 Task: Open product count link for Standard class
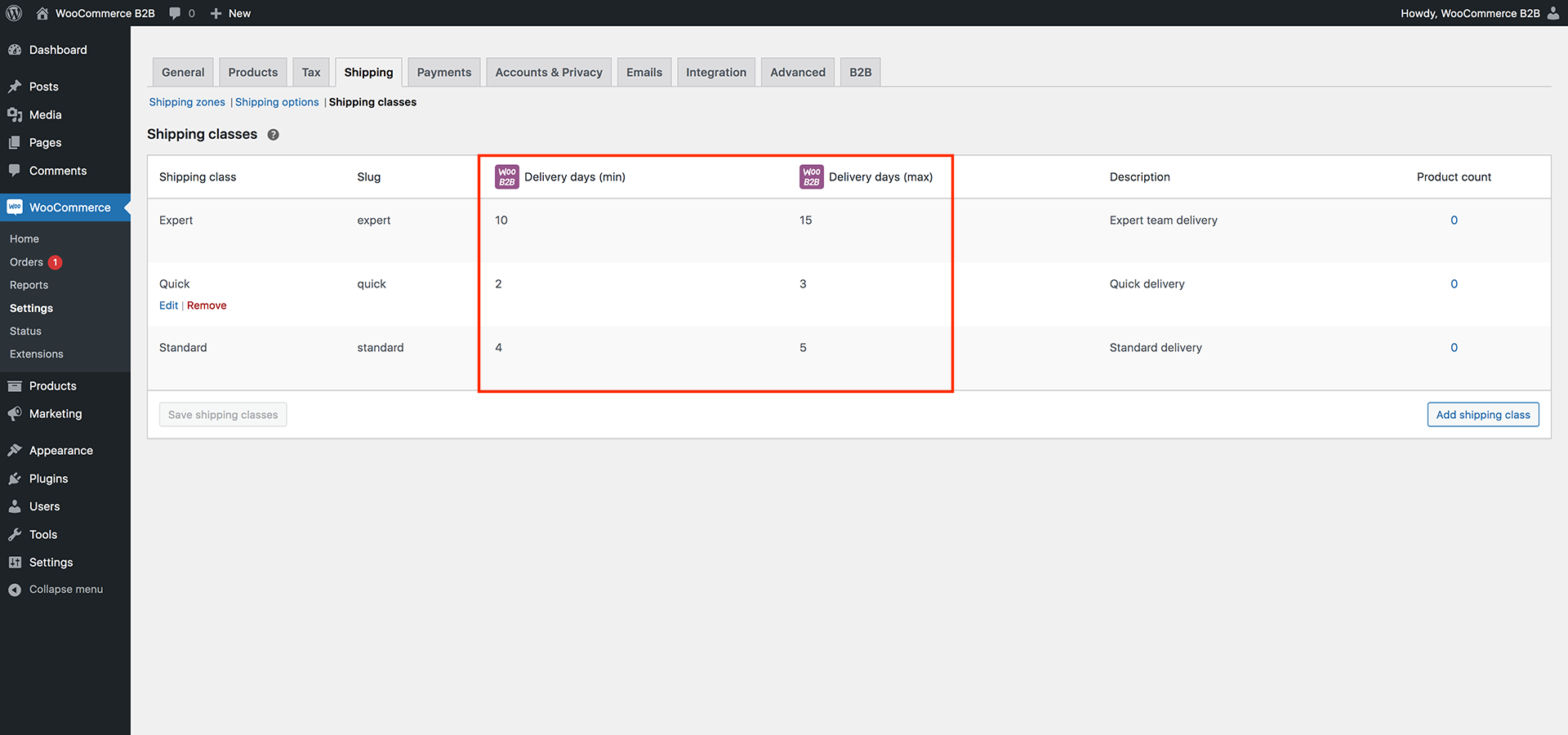(x=1454, y=348)
